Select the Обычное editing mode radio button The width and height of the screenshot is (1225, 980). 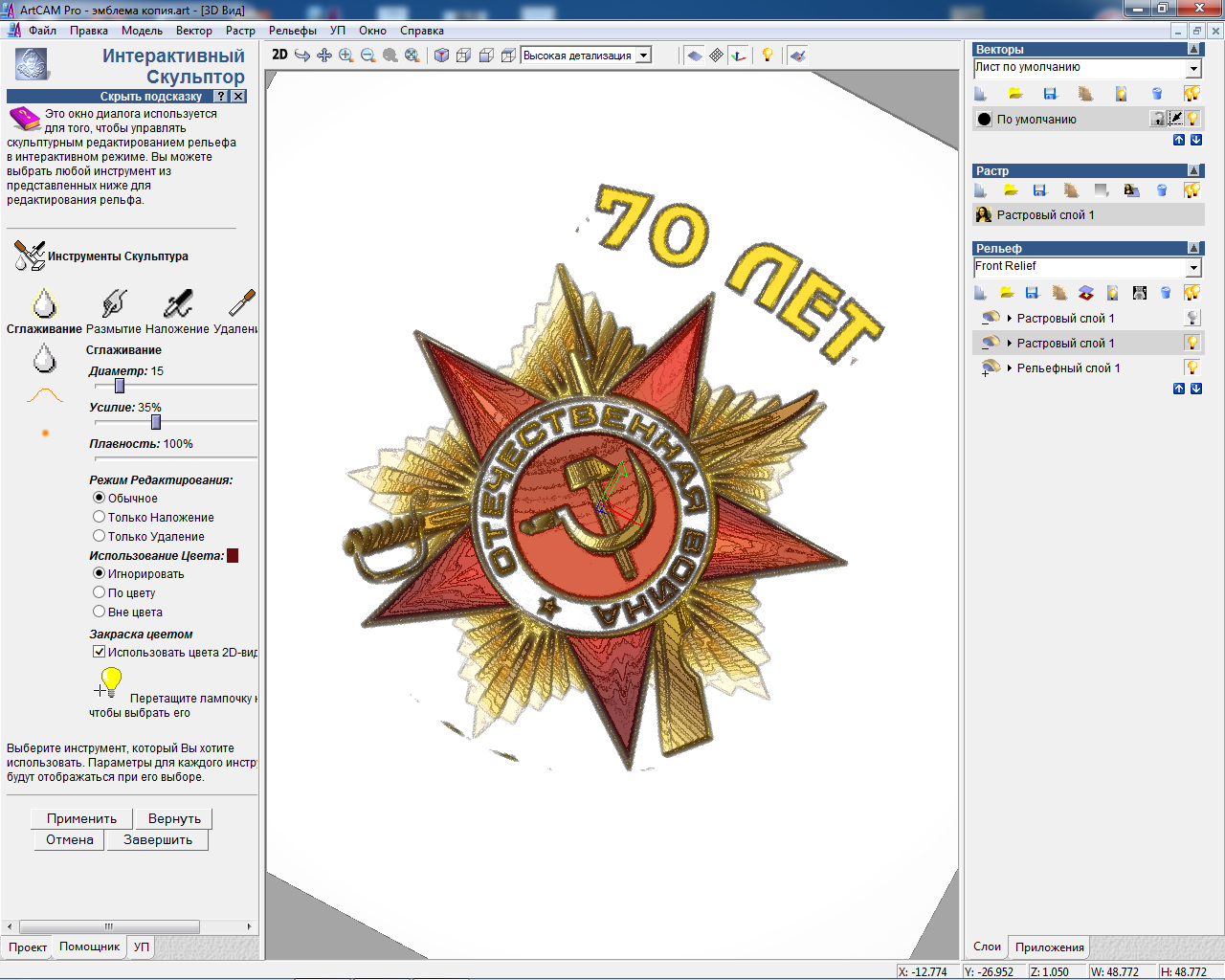(x=99, y=498)
